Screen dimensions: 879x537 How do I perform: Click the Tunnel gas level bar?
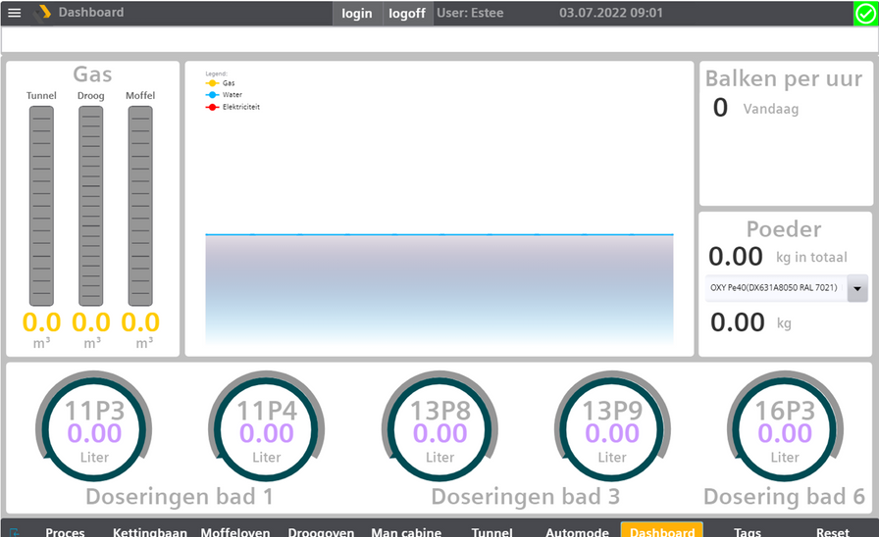click(x=41, y=206)
